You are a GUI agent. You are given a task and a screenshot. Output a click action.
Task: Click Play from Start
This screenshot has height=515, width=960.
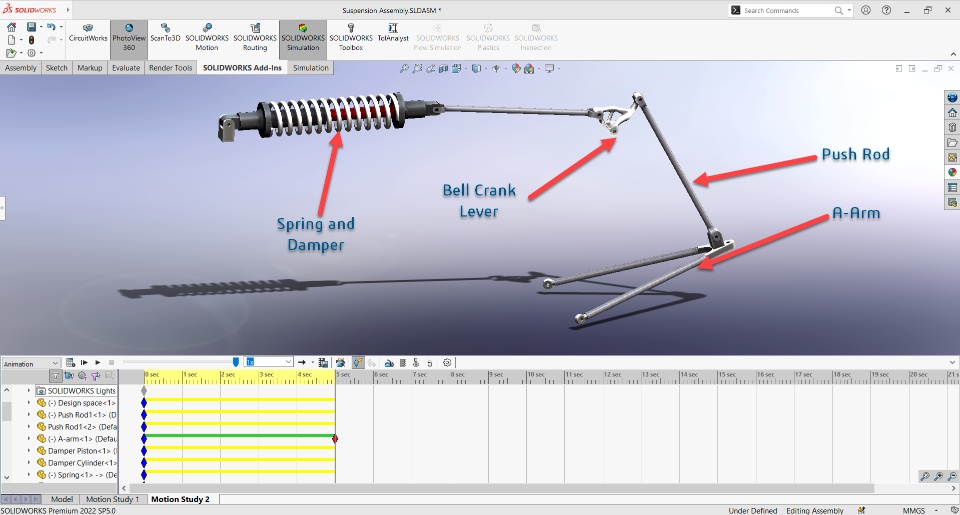84,363
